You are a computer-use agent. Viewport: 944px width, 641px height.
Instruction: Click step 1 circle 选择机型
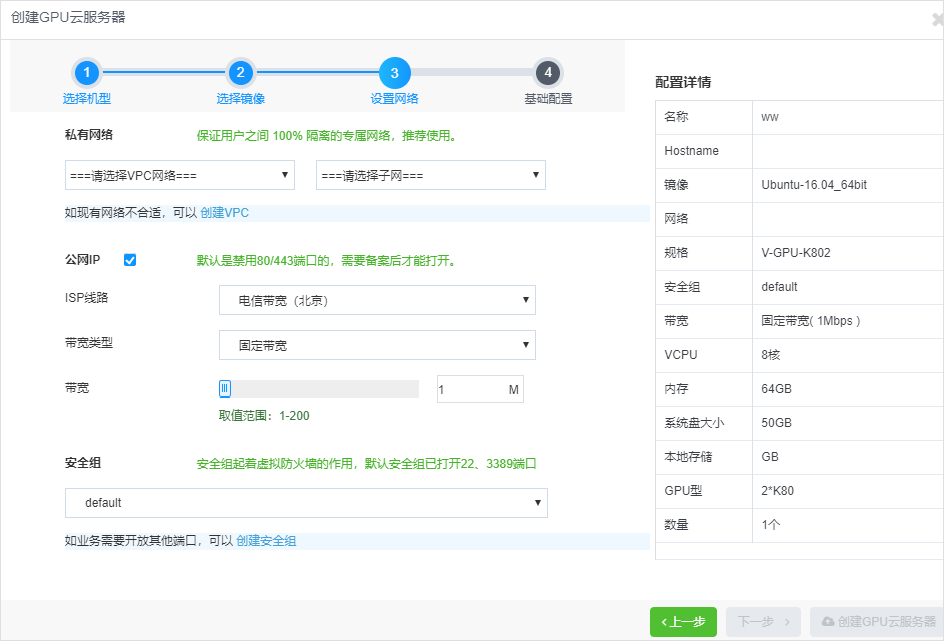[87, 73]
